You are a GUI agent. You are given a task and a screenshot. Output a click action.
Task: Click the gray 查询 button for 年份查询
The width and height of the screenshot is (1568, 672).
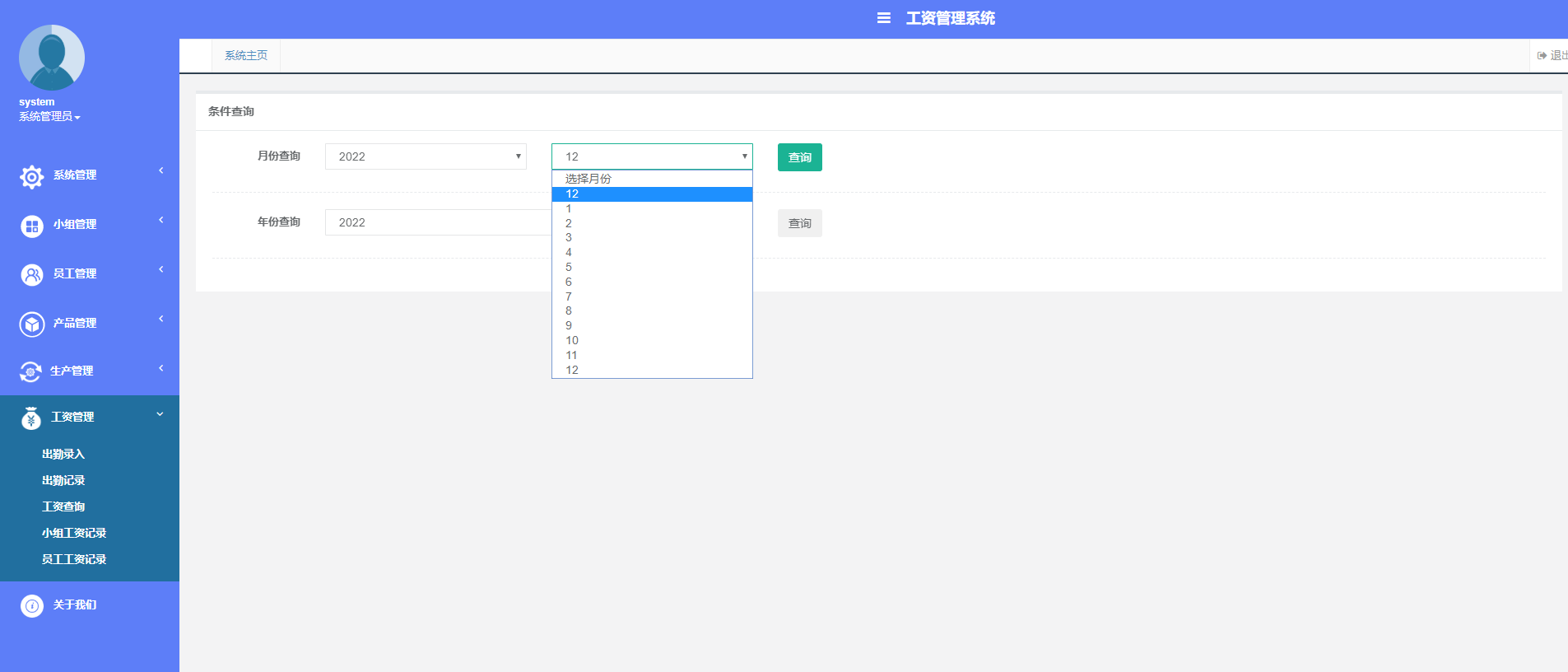[800, 223]
